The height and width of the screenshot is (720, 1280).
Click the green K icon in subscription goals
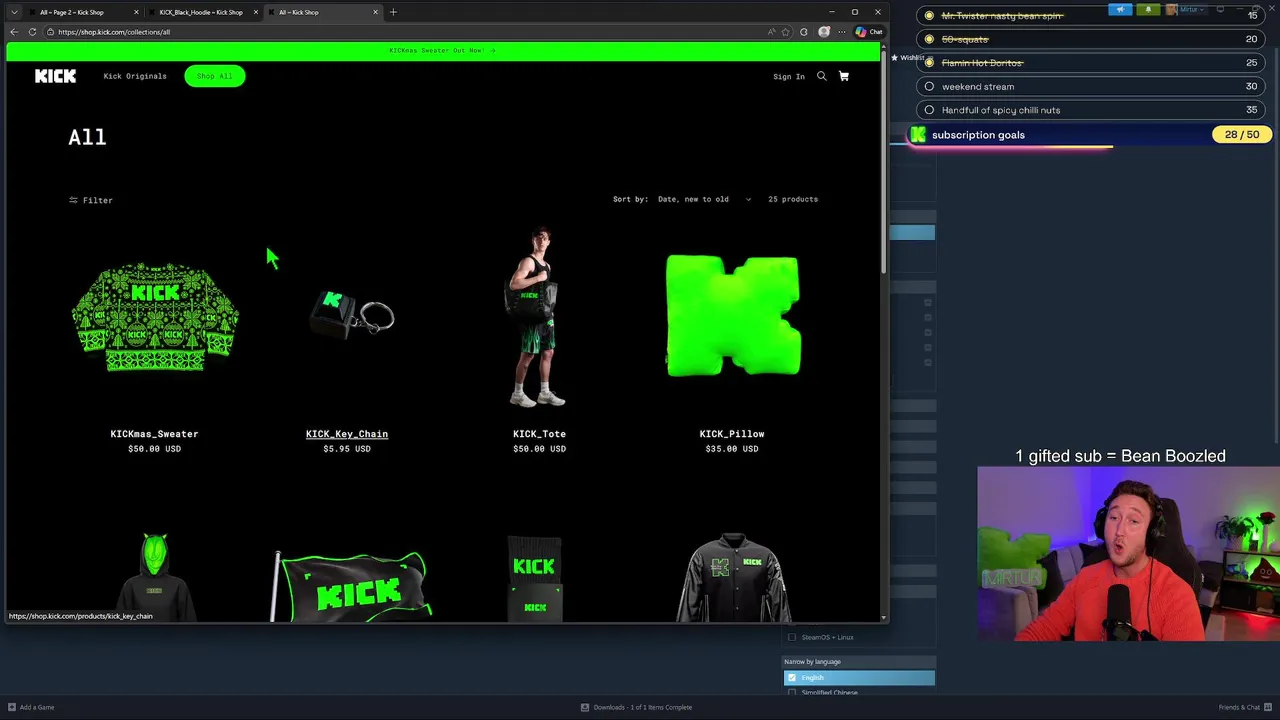pyautogui.click(x=918, y=135)
